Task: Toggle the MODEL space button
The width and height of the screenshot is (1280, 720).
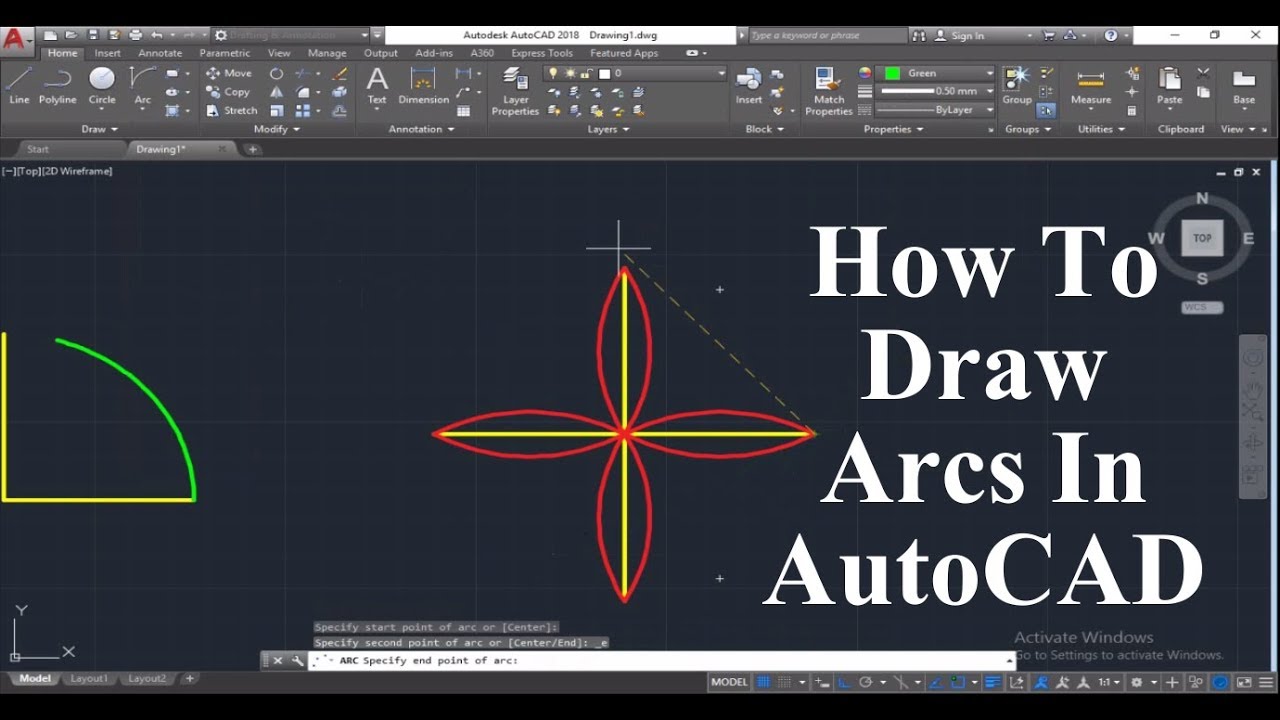Action: 729,682
